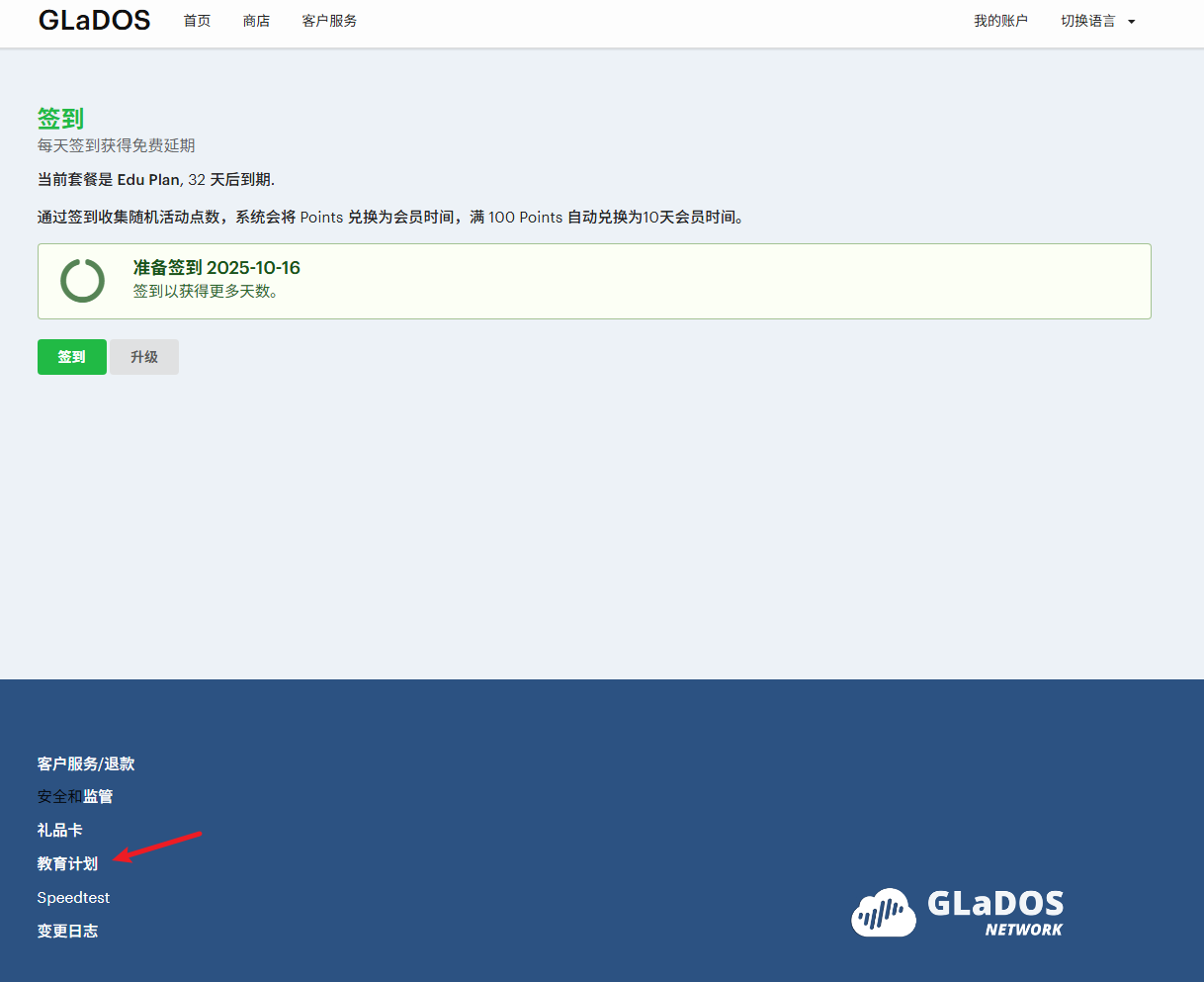Screen dimensions: 1204x982
Task: Click the 监管 link in the footer
Action: coord(98,796)
